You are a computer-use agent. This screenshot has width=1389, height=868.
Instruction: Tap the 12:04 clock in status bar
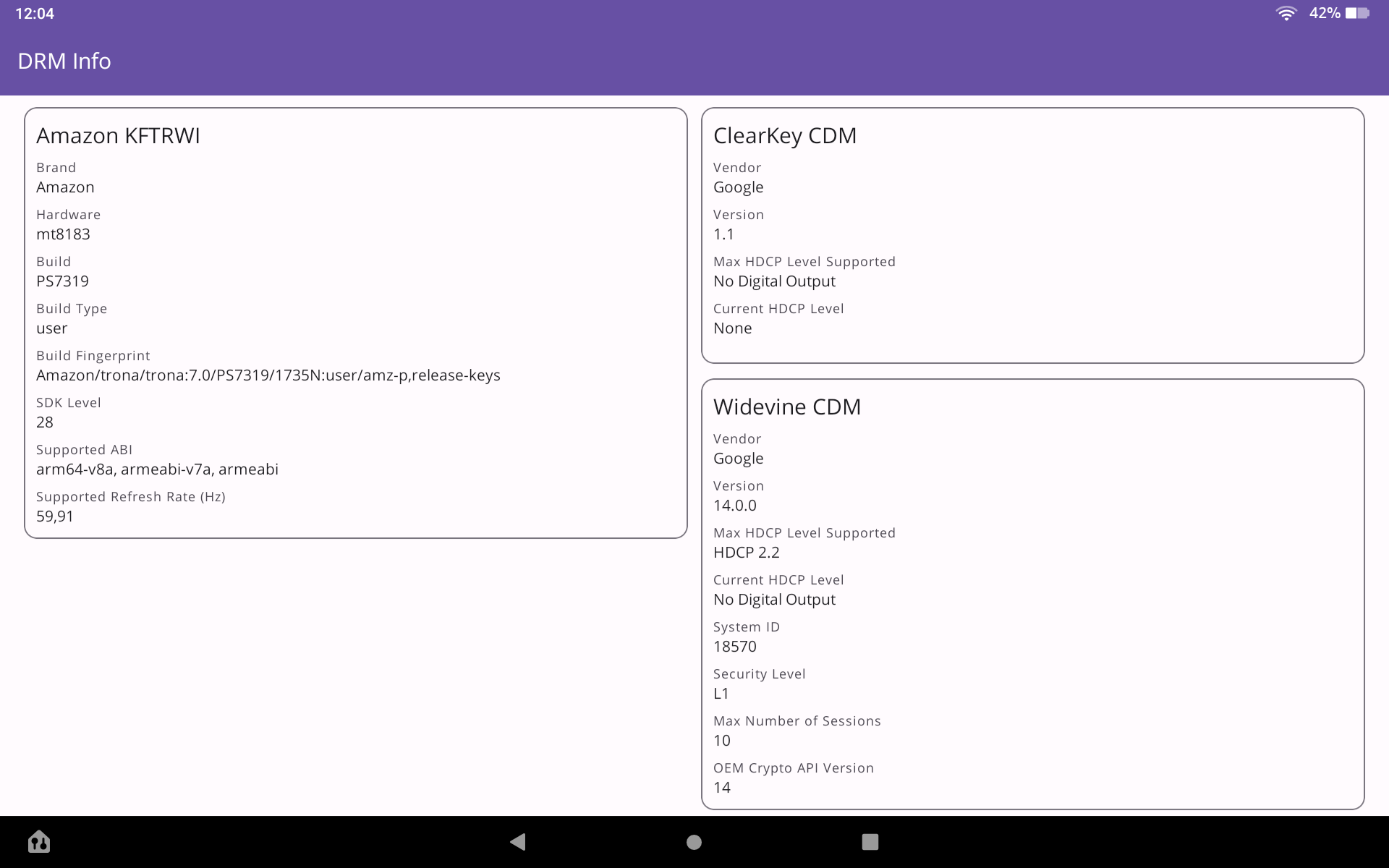click(x=35, y=14)
